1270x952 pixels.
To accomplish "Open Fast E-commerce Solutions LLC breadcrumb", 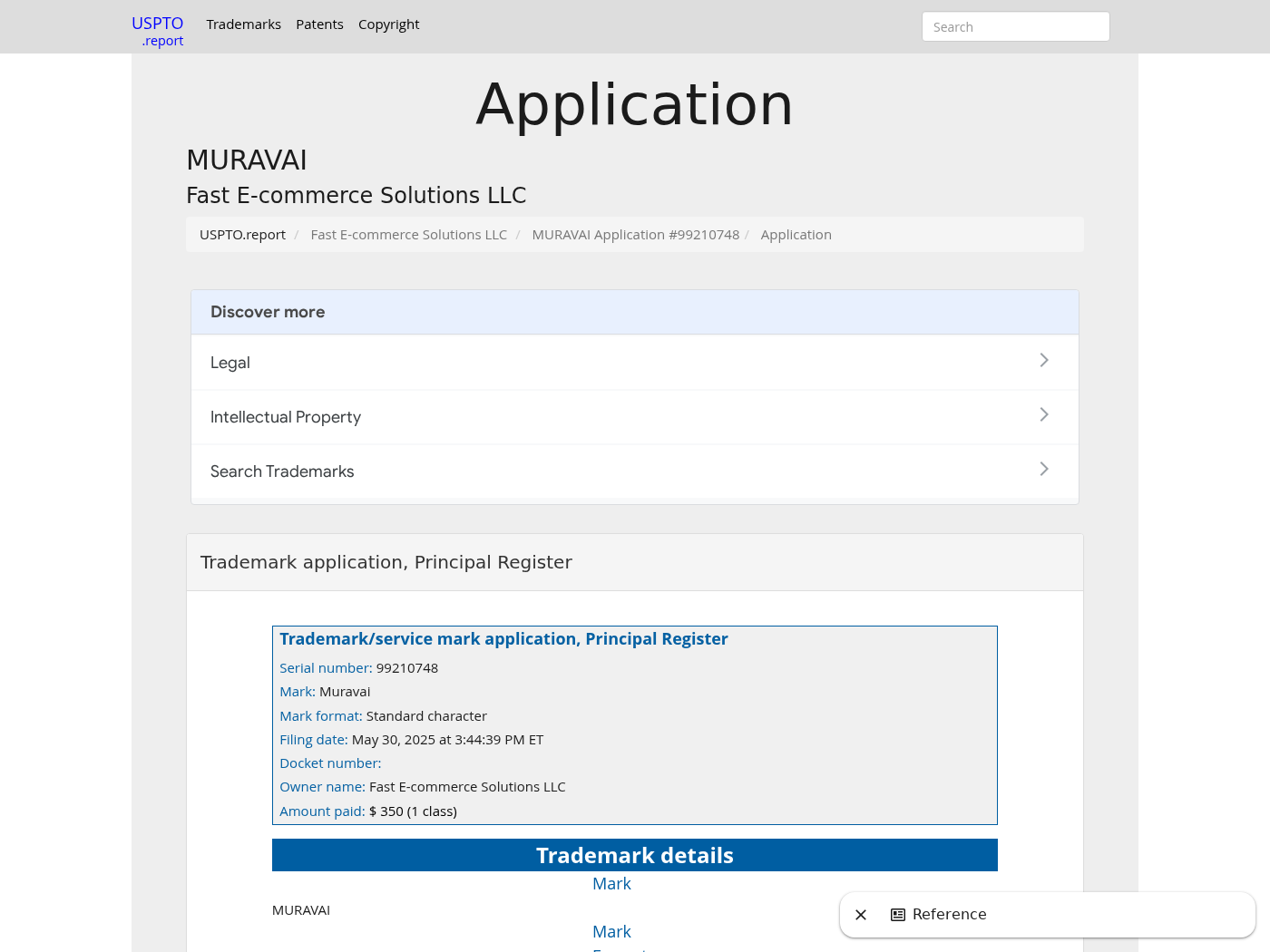I will point(408,235).
